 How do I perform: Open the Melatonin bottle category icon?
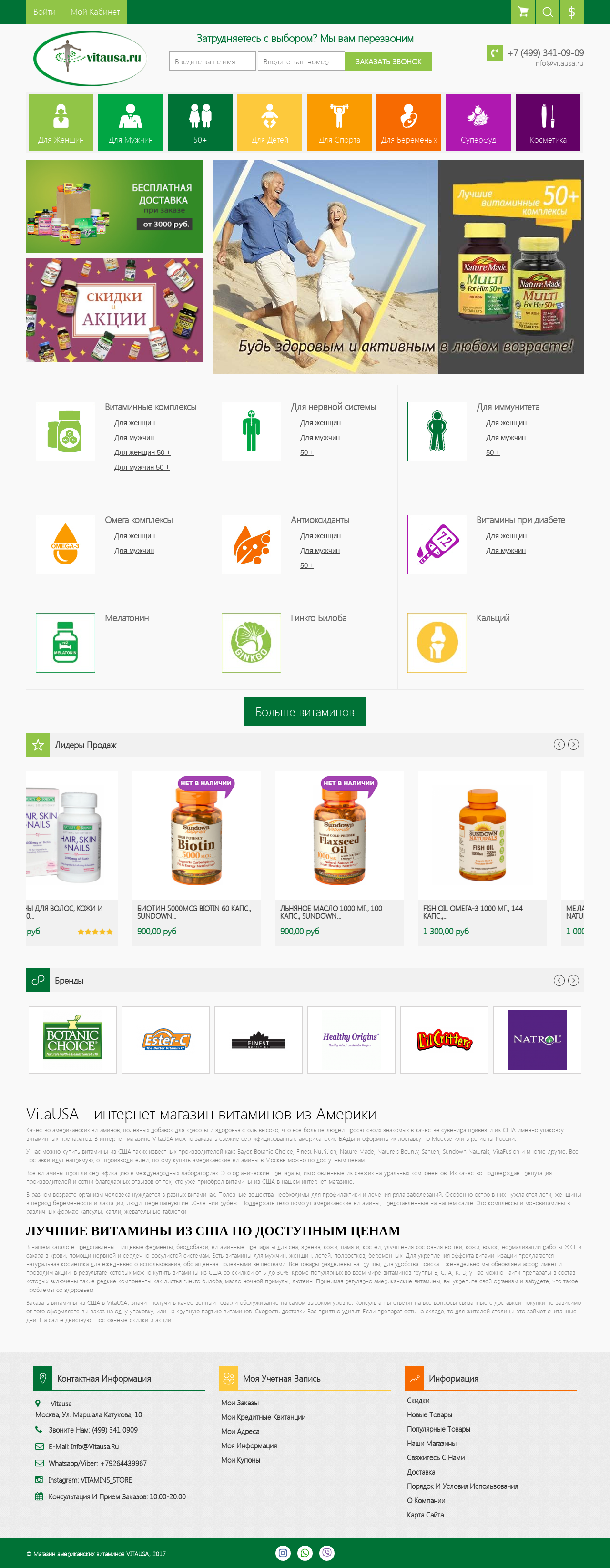point(66,642)
